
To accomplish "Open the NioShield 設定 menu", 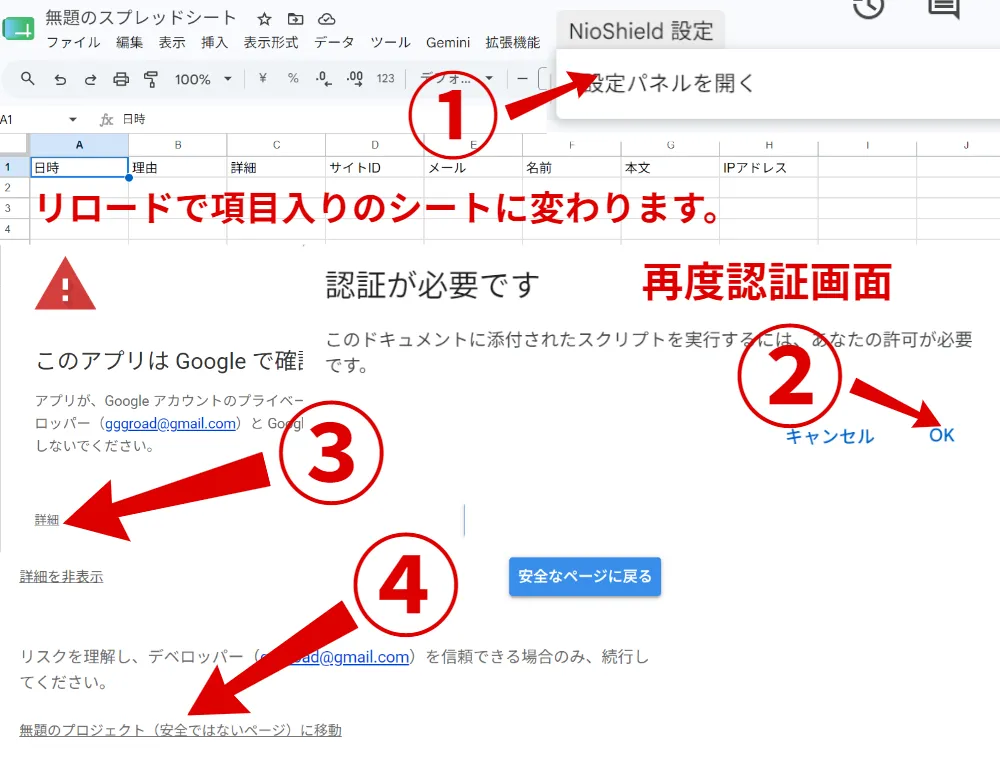I will click(641, 31).
